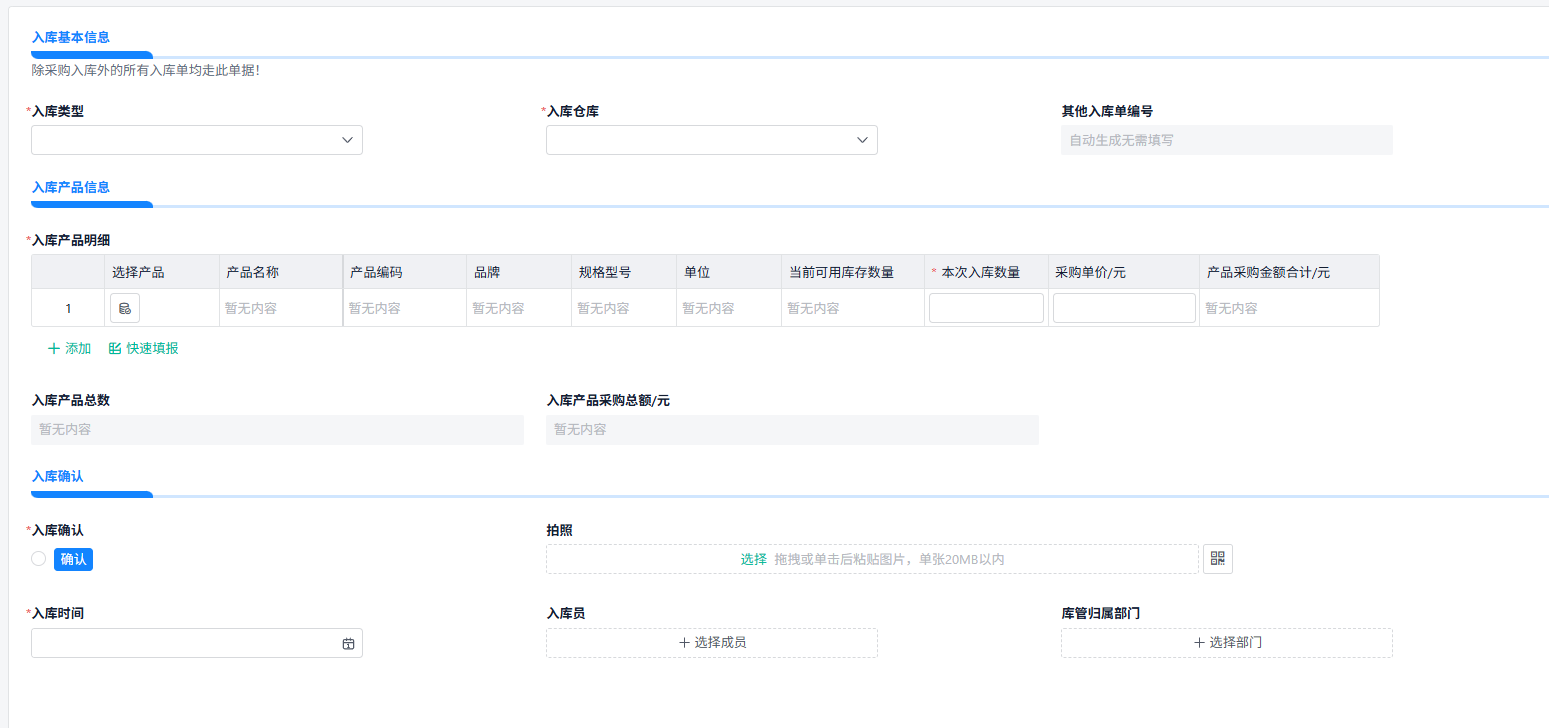
Task: Open the calendar icon in 入库时间 field
Action: click(x=348, y=643)
